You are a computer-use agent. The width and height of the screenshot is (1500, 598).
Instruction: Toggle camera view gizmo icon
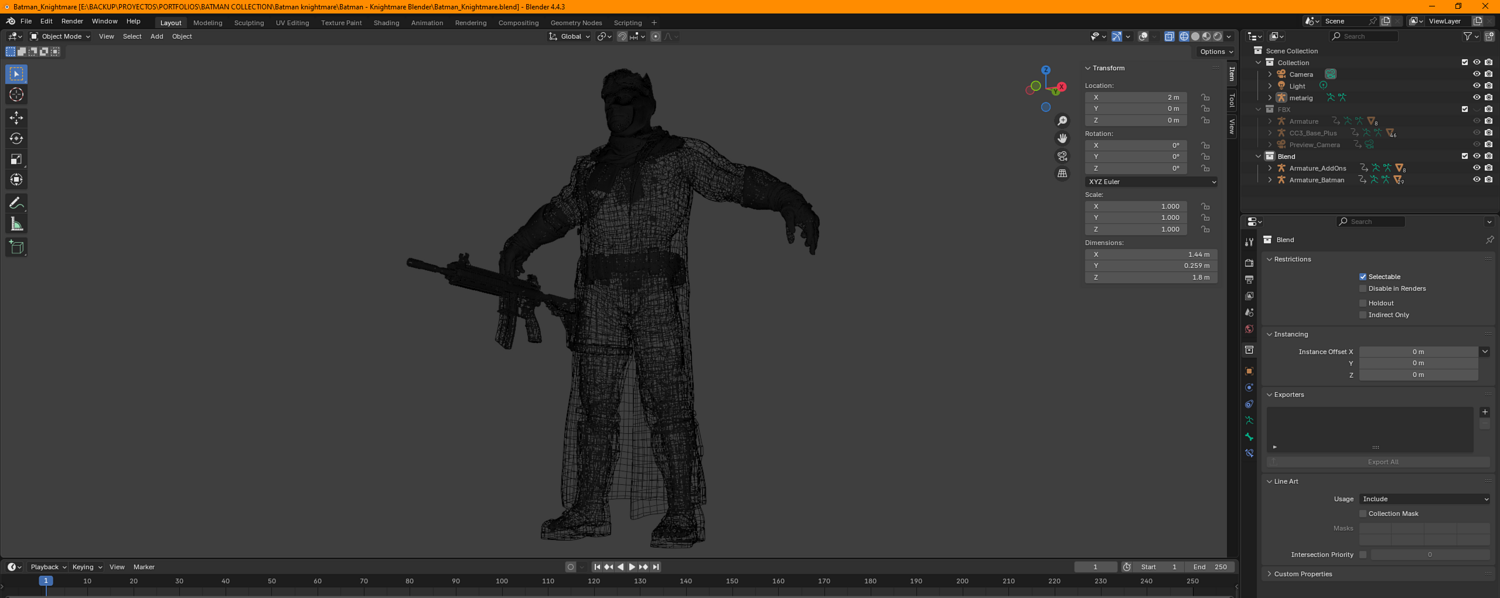[1062, 156]
